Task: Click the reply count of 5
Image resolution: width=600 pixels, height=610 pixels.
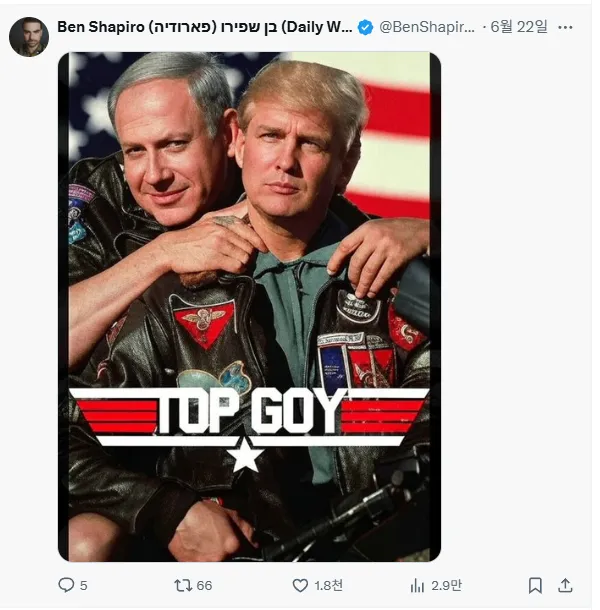Action: (83, 585)
